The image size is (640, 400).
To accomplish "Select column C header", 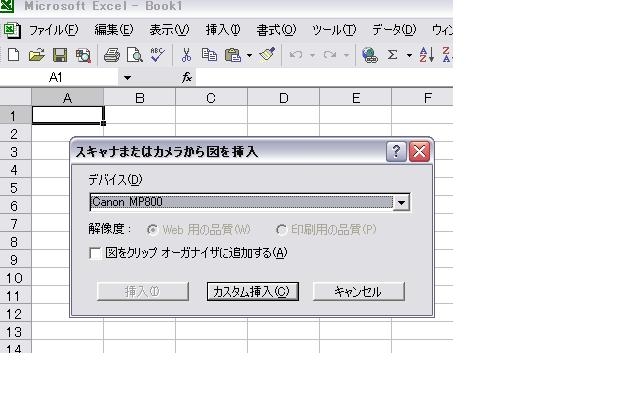I will point(211,98).
